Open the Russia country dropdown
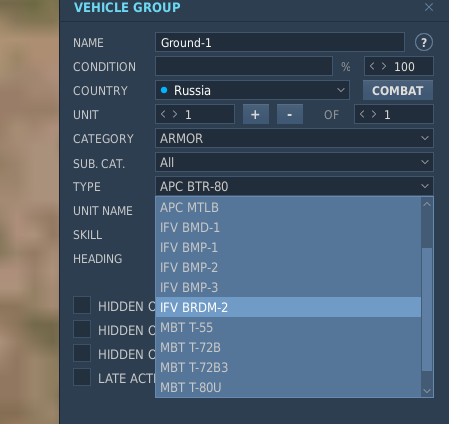The image size is (449, 424). 252,90
